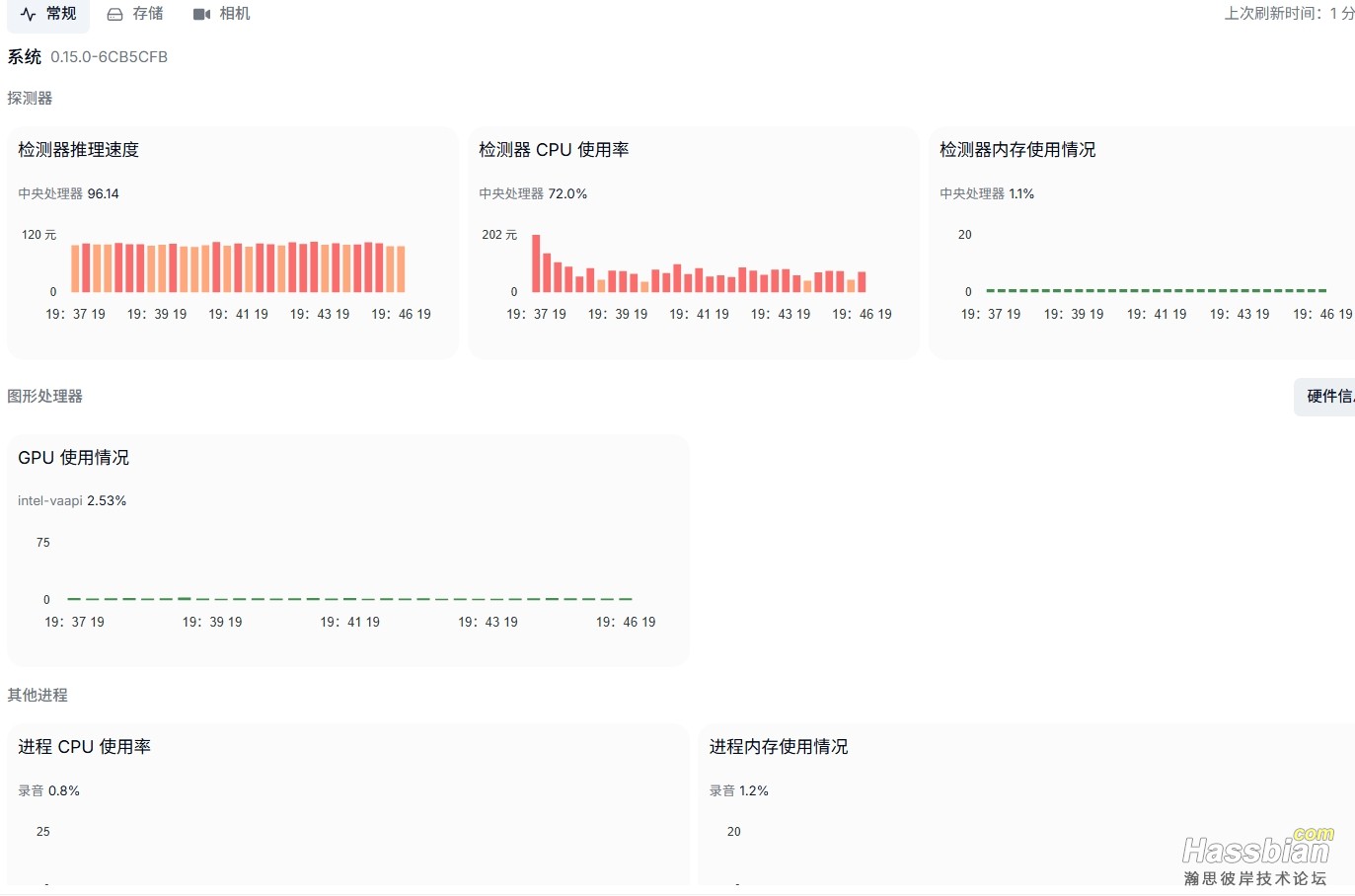Click the 检测器推理速度 card title

pyautogui.click(x=79, y=149)
